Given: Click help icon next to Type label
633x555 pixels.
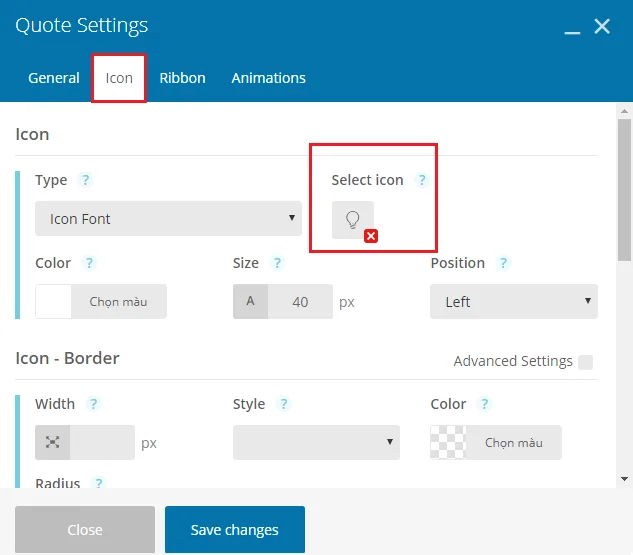Looking at the screenshot, I should click(x=86, y=180).
